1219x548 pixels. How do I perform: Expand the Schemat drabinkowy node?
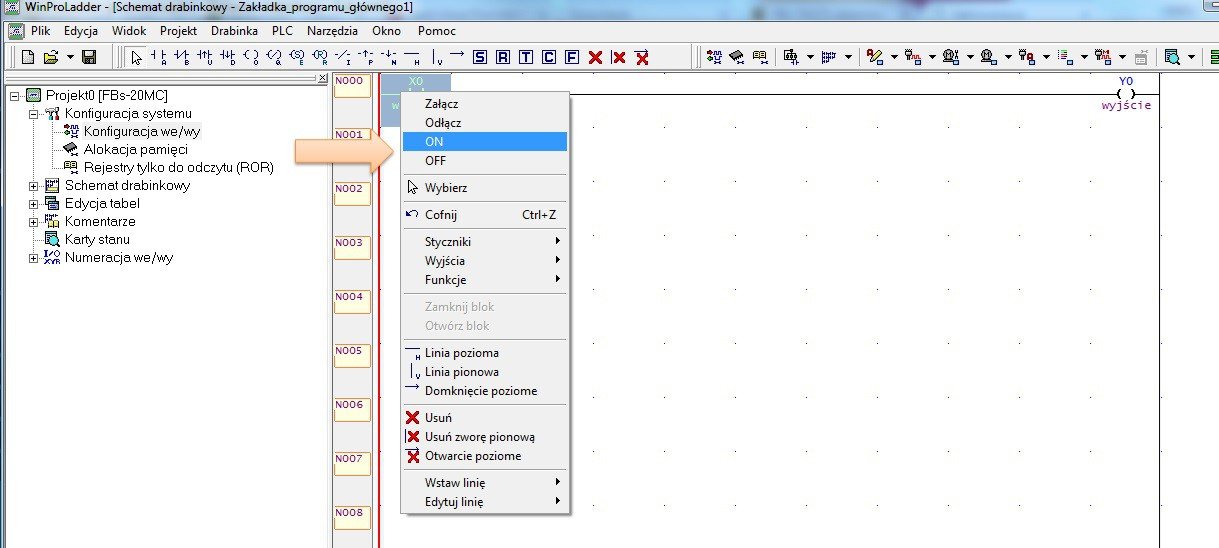34,186
